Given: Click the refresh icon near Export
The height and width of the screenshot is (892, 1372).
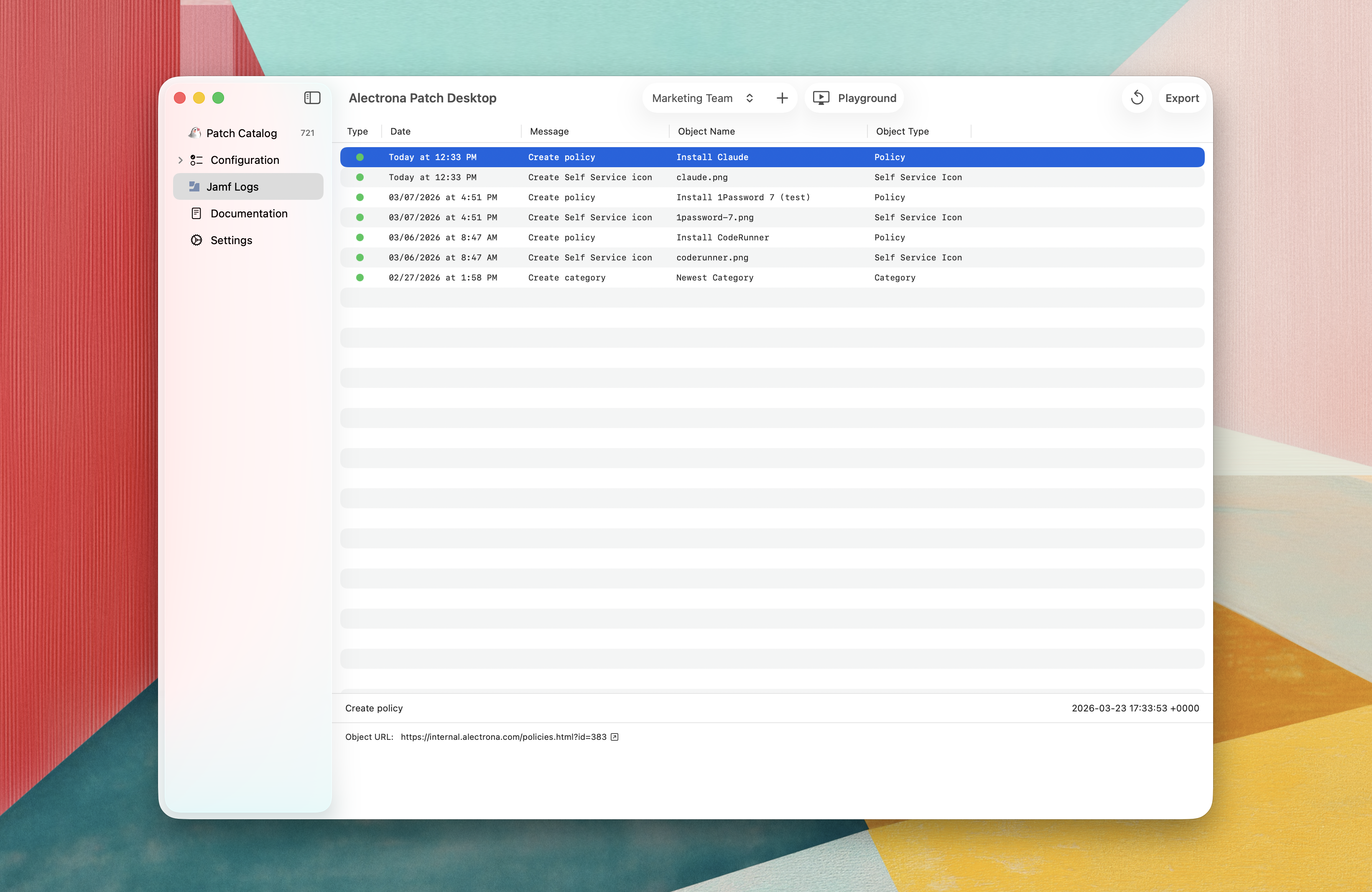Looking at the screenshot, I should coord(1137,97).
